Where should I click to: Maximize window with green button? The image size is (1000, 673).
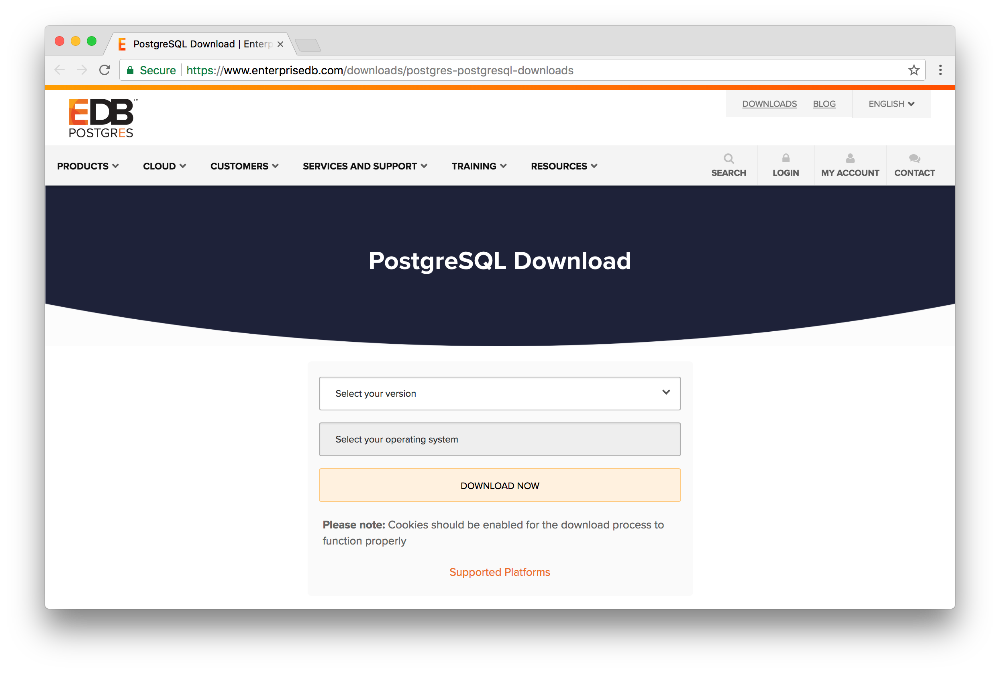(92, 41)
